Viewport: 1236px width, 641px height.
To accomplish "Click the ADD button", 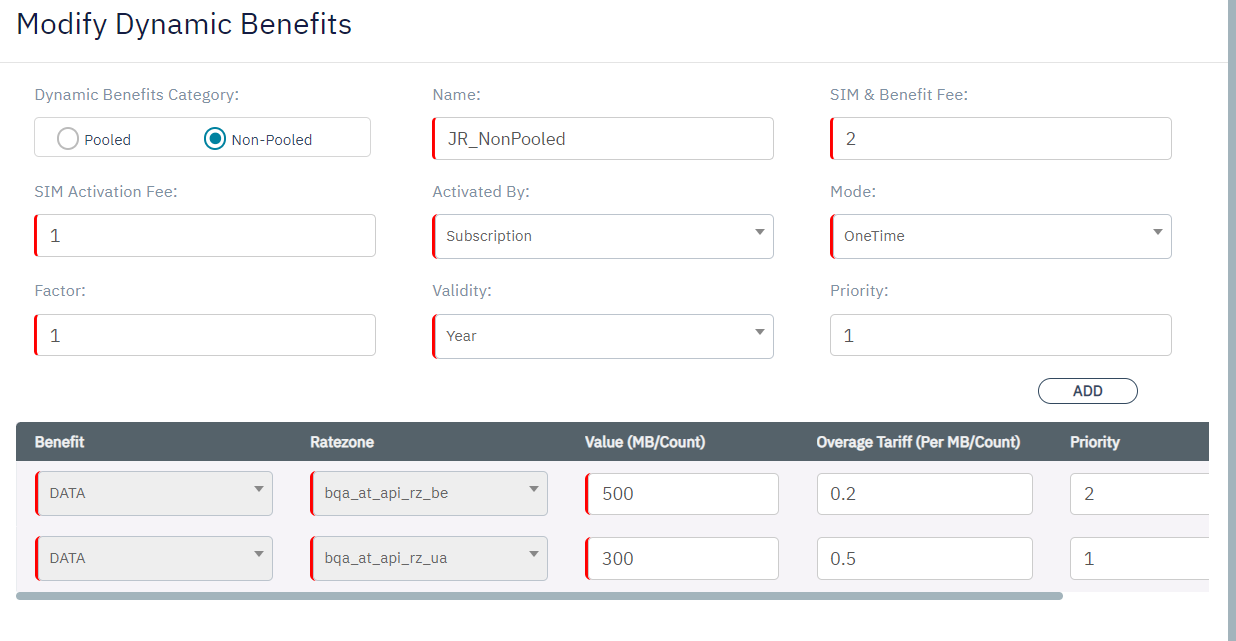I will coord(1087,391).
